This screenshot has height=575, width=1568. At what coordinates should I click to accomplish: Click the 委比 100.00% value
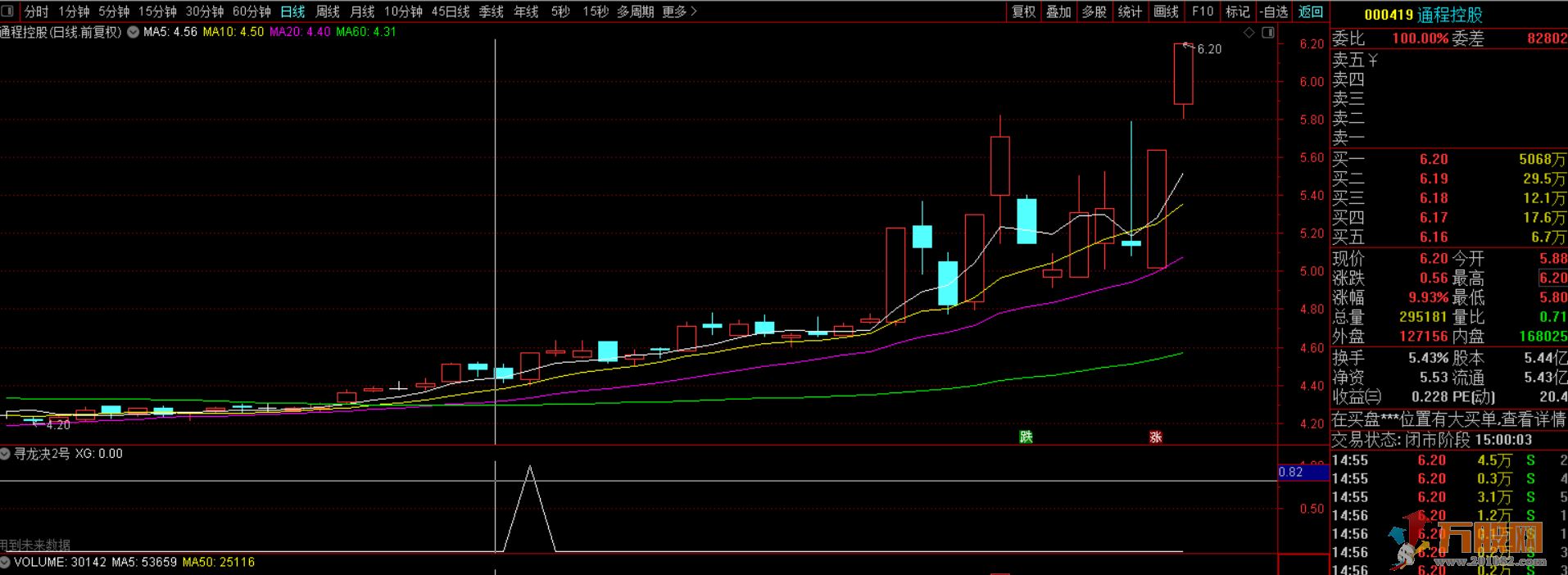point(1421,38)
